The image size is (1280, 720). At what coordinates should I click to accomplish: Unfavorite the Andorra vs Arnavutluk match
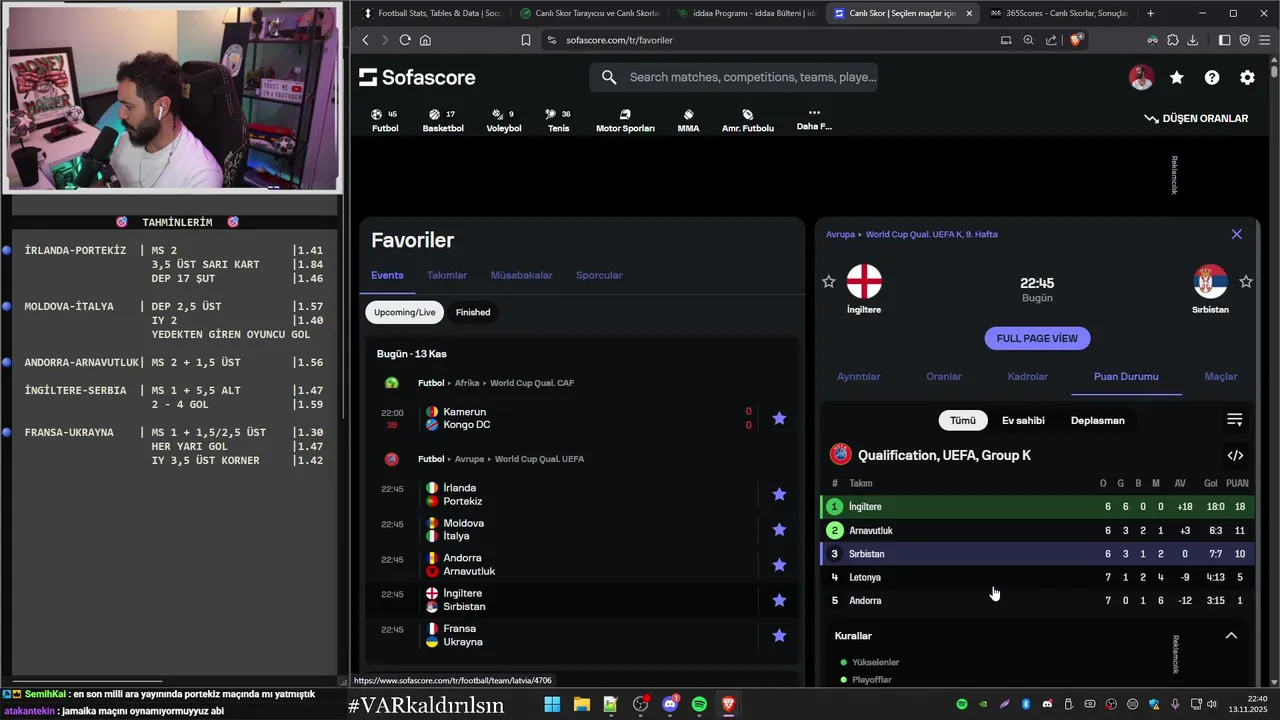click(779, 565)
